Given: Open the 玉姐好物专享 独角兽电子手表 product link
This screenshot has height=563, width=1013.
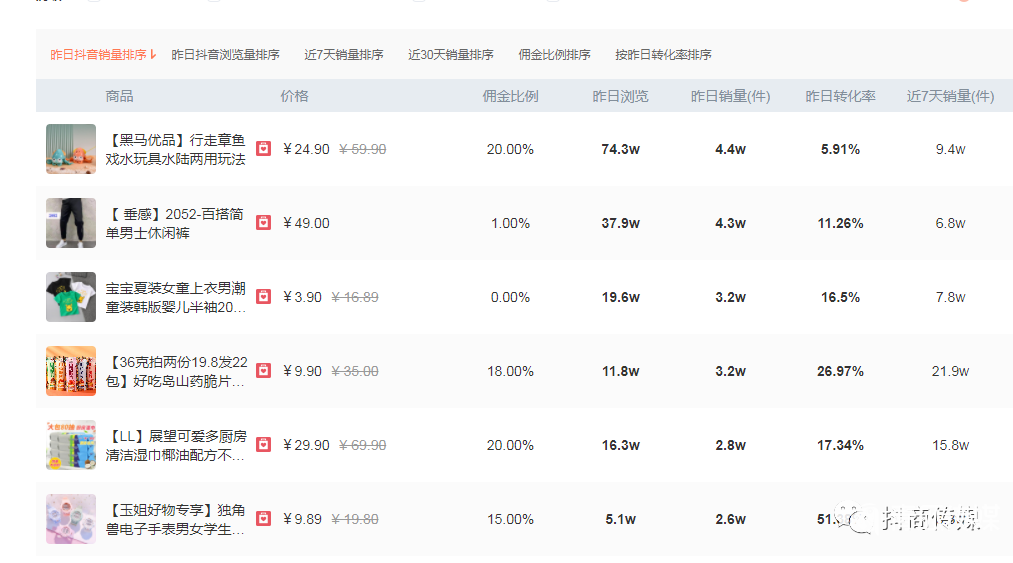Looking at the screenshot, I should (176, 519).
